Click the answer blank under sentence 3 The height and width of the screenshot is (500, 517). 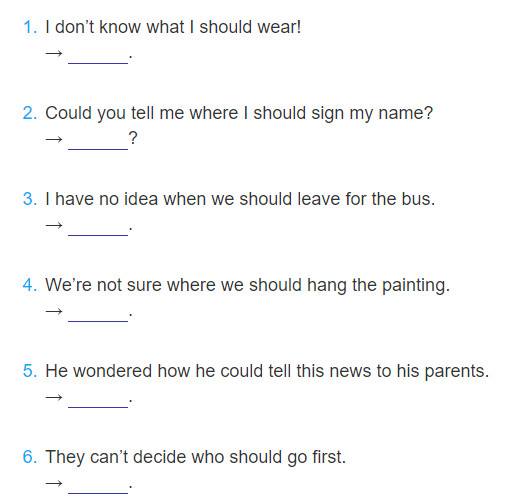click(x=98, y=230)
